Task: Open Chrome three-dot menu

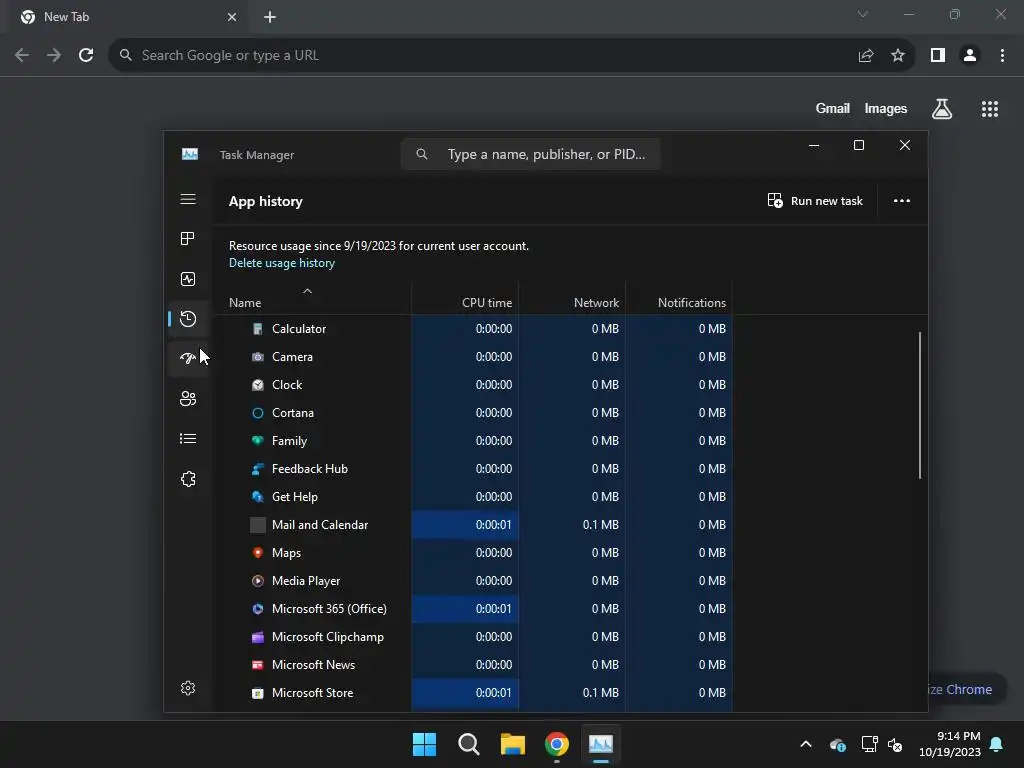Action: (1002, 56)
